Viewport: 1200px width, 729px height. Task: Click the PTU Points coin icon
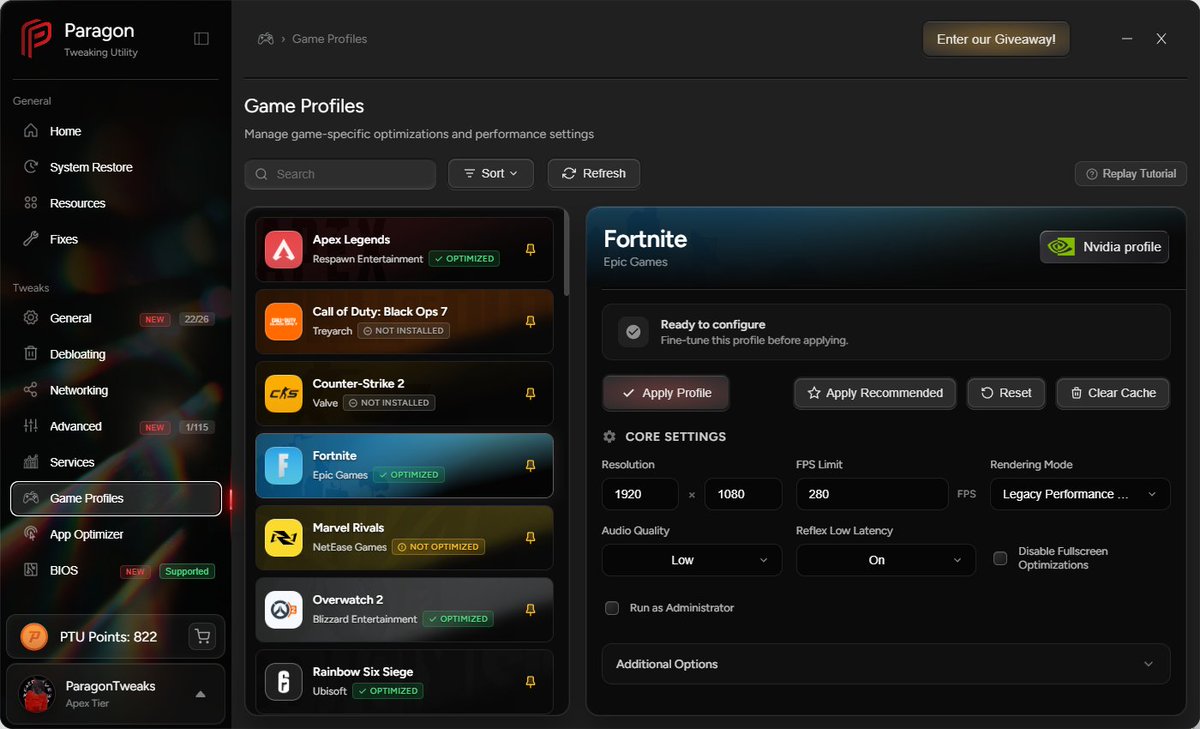pos(35,636)
